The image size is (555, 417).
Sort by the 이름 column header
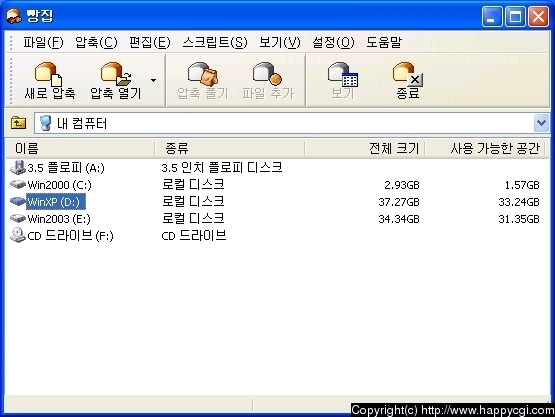81,148
